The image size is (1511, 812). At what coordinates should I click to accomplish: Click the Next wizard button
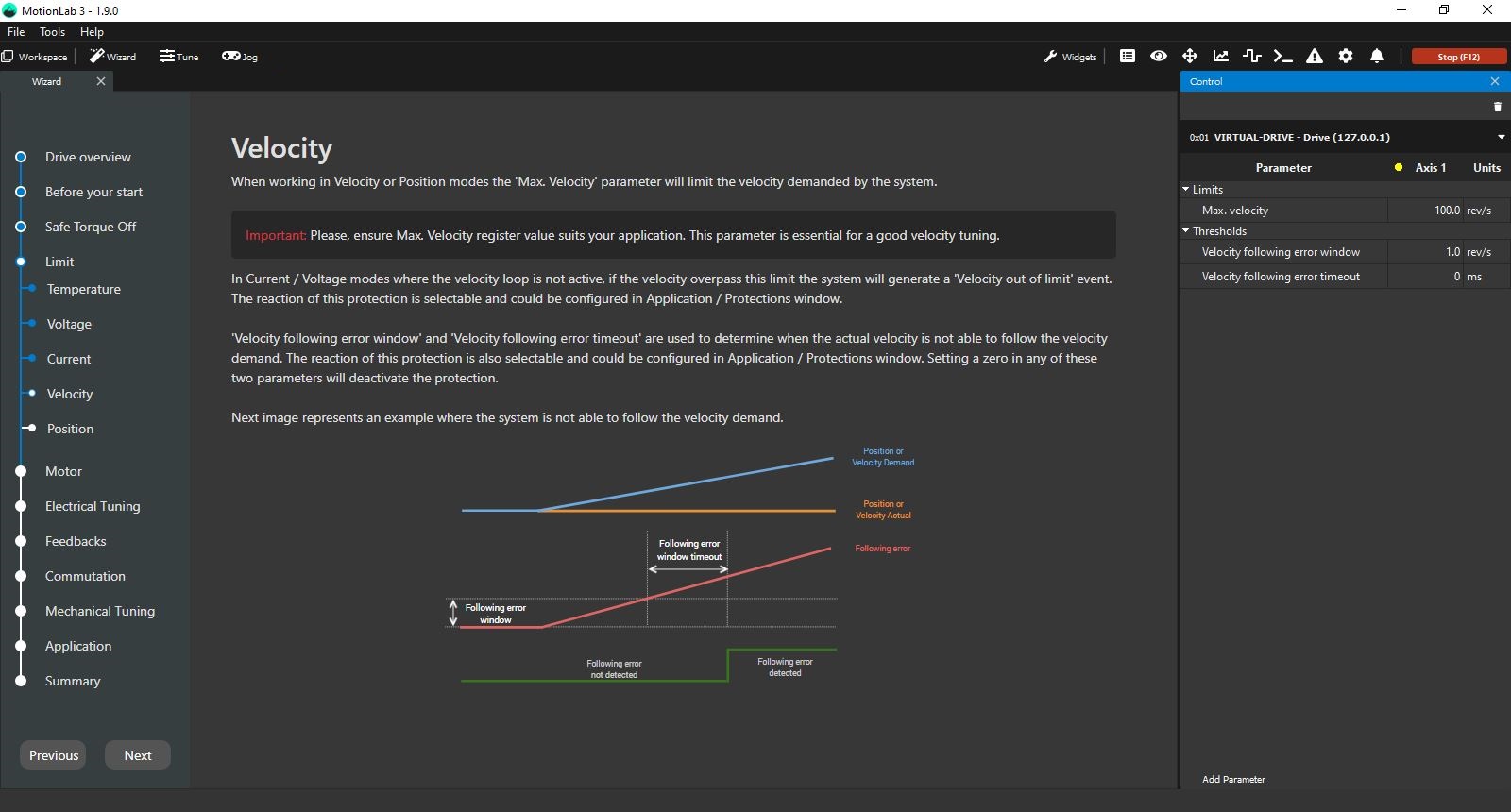click(x=137, y=755)
